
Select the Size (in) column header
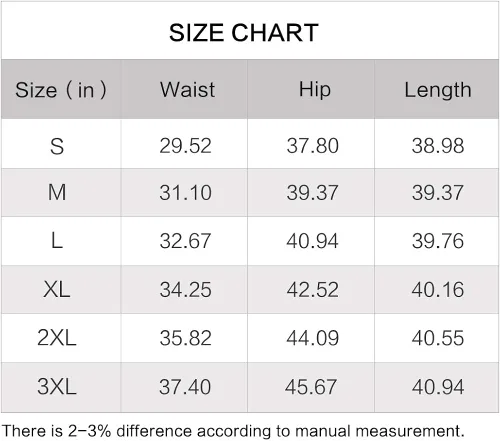click(61, 90)
